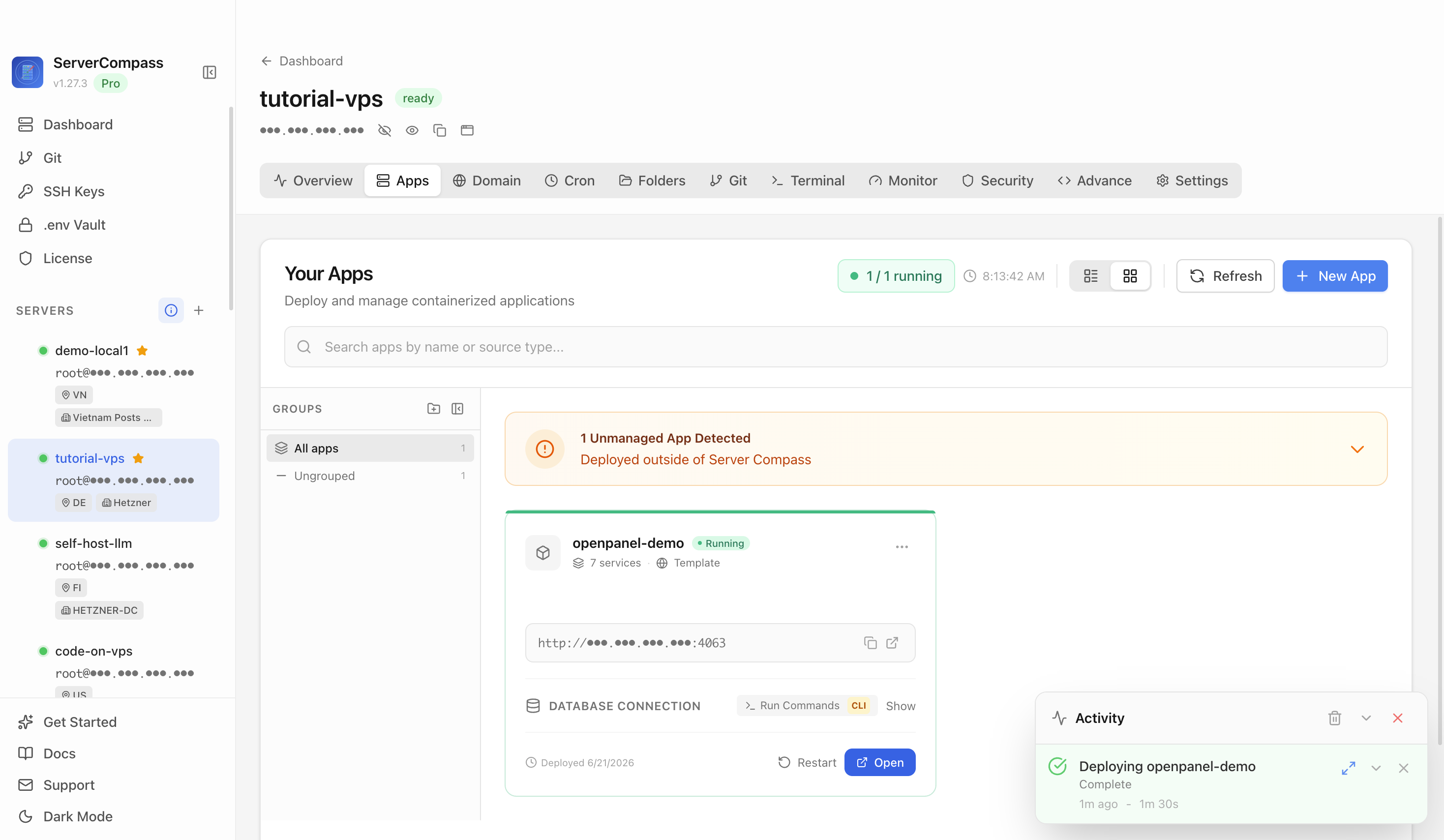1444x840 pixels.
Task: Open openpanel-demo URL in external browser icon
Action: [x=892, y=643]
